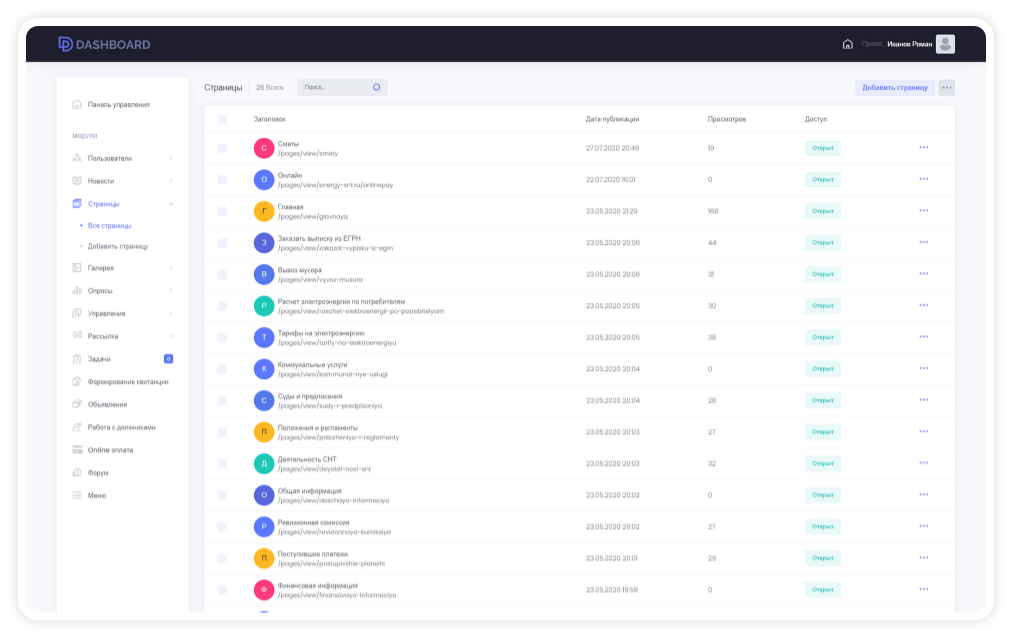
Task: Open three-dot menu next to Добавить страницу
Action: (946, 88)
